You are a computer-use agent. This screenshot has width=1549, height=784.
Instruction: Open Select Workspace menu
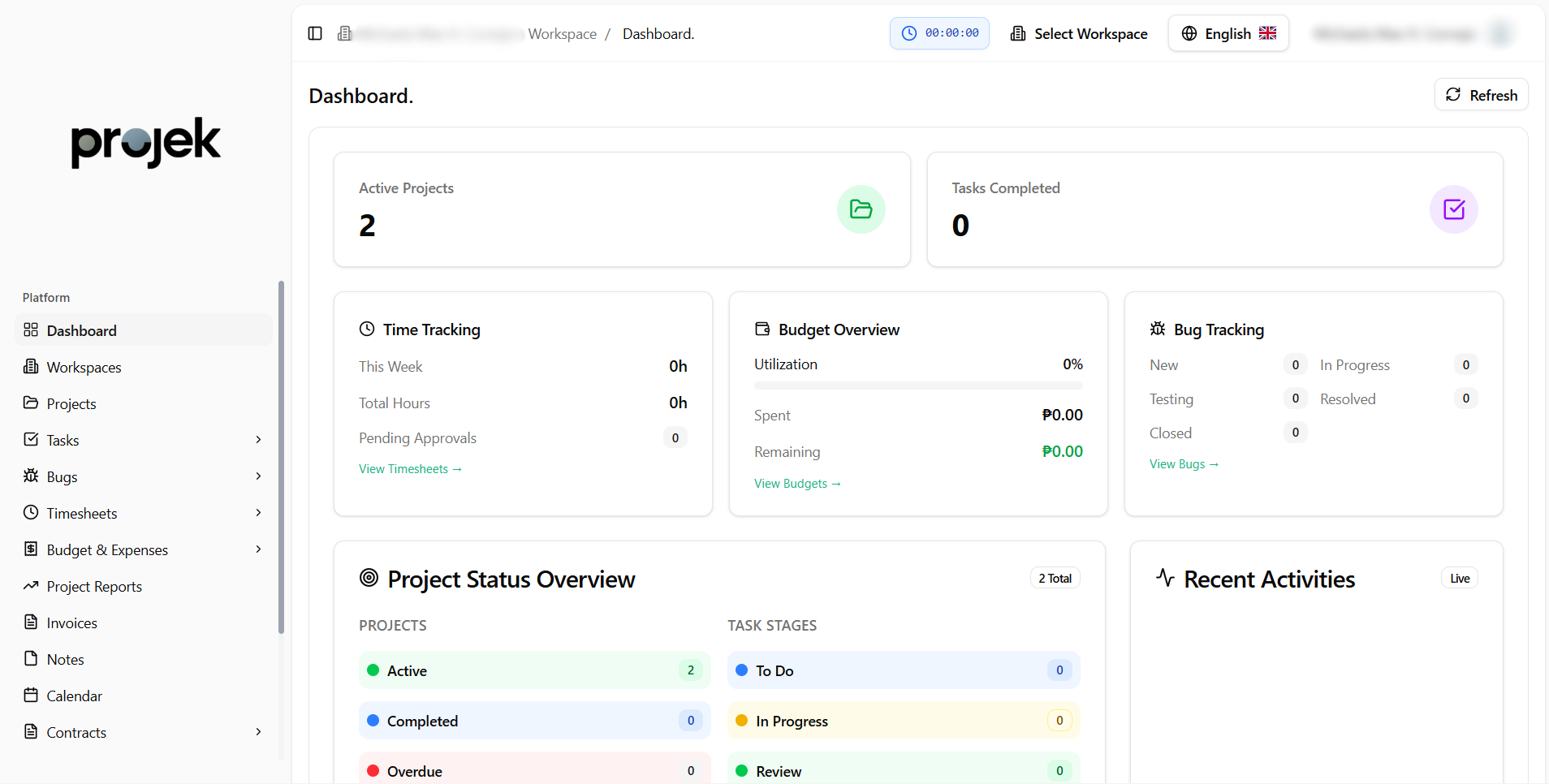click(1079, 33)
